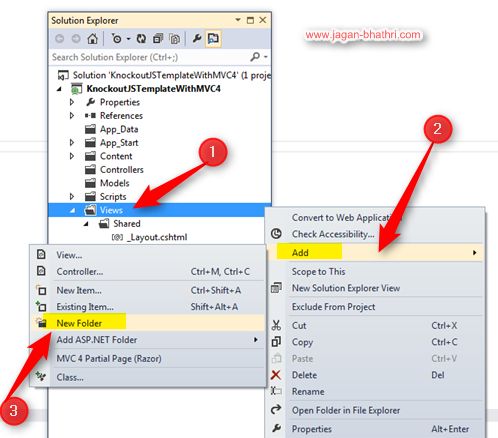Choose Existing Item... from the Add submenu
This screenshot has width=498, height=438.
[x=148, y=307]
